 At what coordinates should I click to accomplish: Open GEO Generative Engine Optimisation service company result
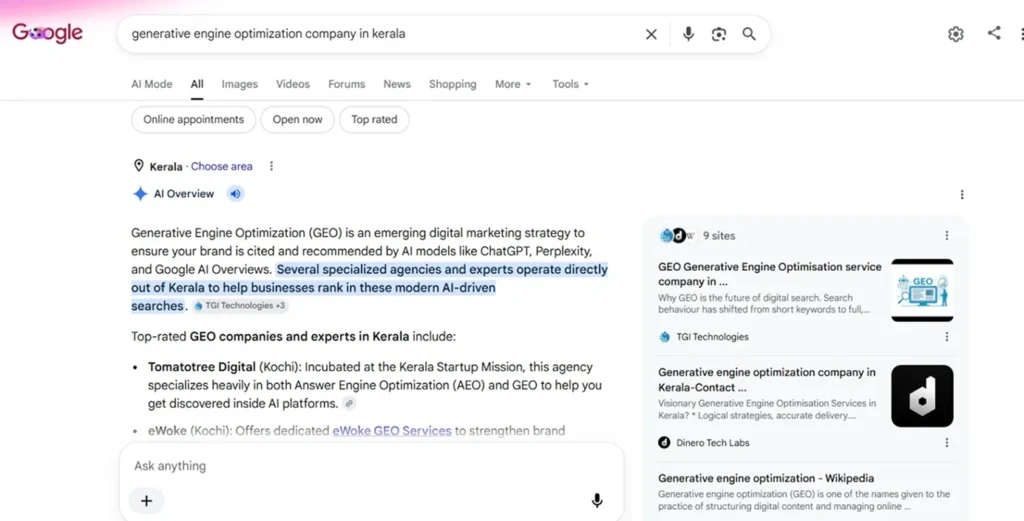[770, 274]
